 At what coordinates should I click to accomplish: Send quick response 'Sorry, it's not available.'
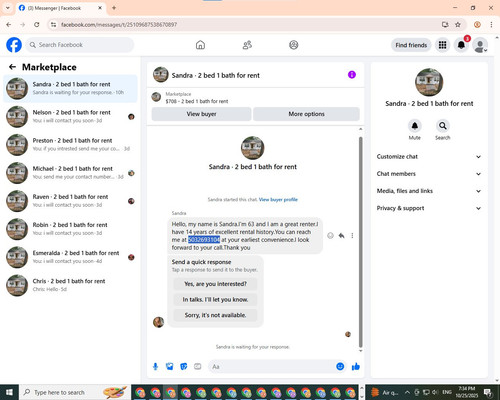point(215,315)
